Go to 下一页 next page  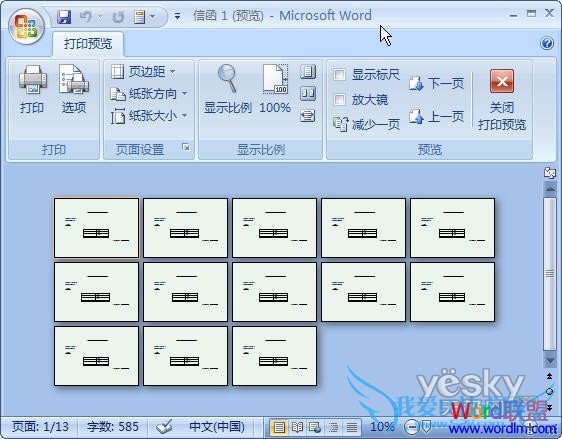[x=436, y=83]
